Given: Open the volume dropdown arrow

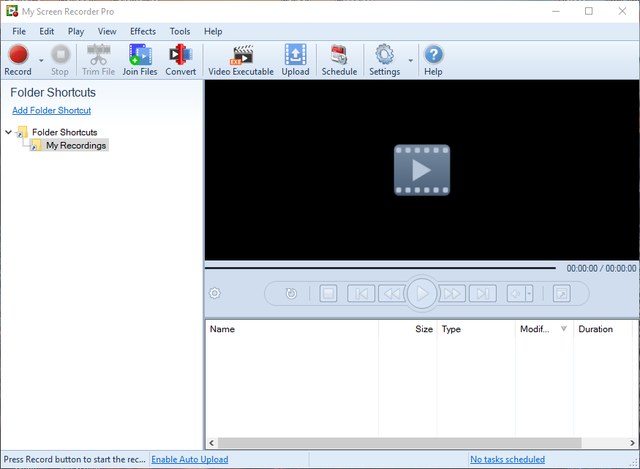Looking at the screenshot, I should coord(529,293).
